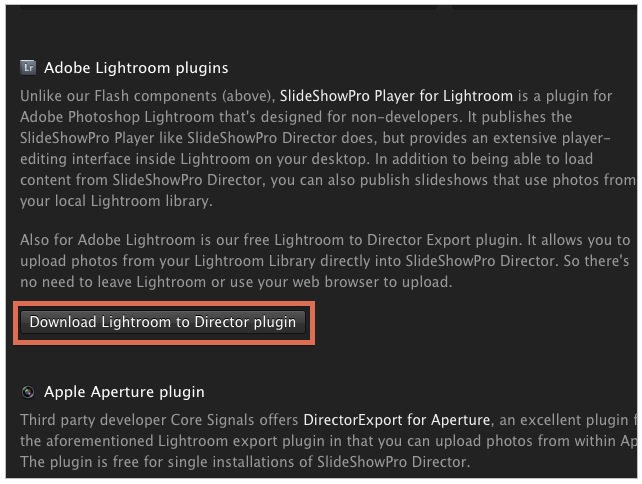Click the Apple Aperture lens icon

(x=28, y=392)
